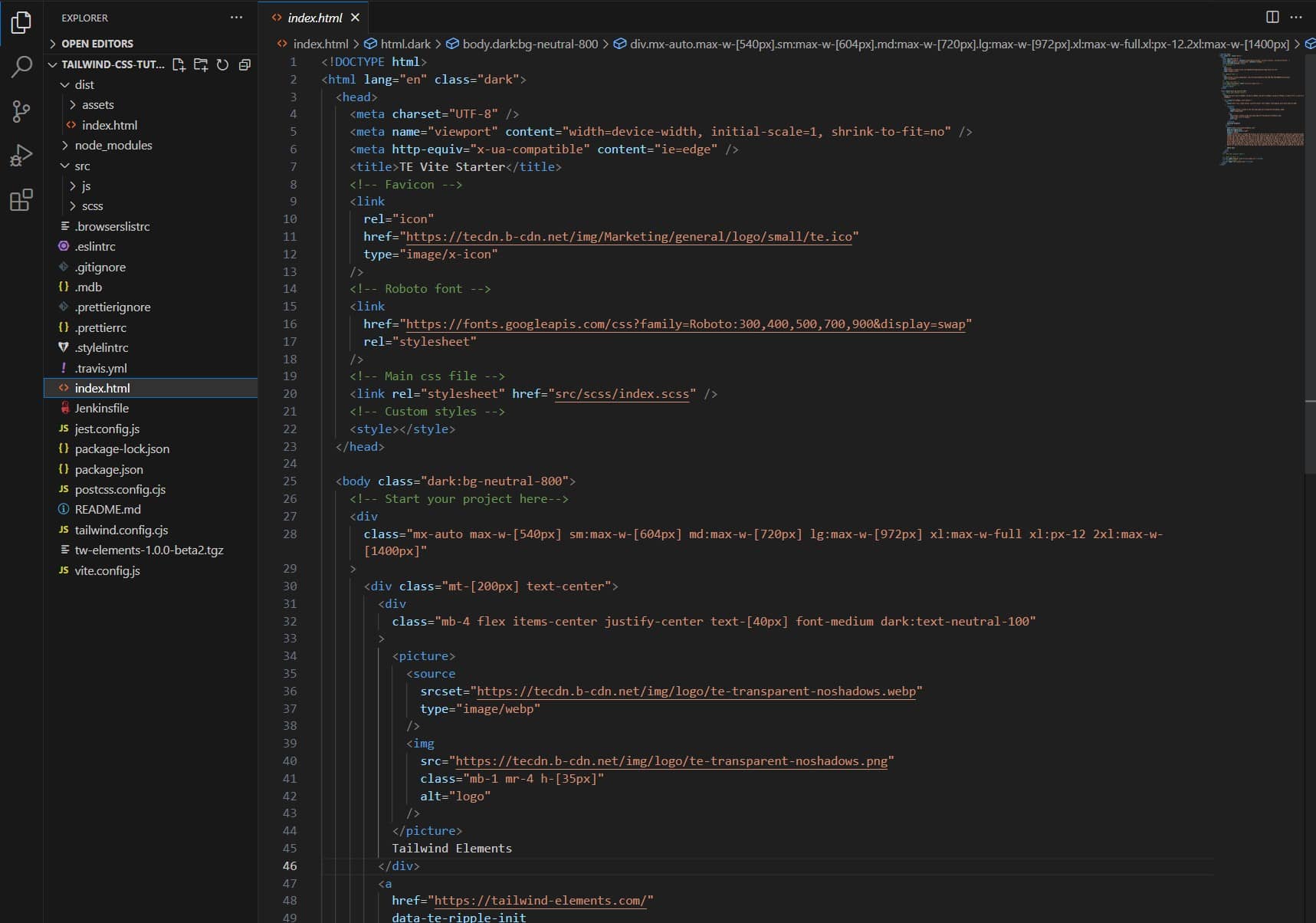This screenshot has height=923, width=1316.
Task: Follow the te-transparent-noshadows.png URL
Action: (x=671, y=761)
